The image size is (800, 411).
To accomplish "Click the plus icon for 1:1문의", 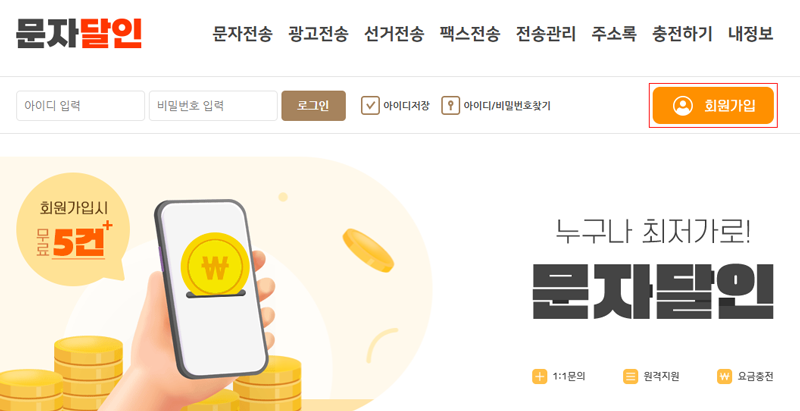I will coord(539,377).
